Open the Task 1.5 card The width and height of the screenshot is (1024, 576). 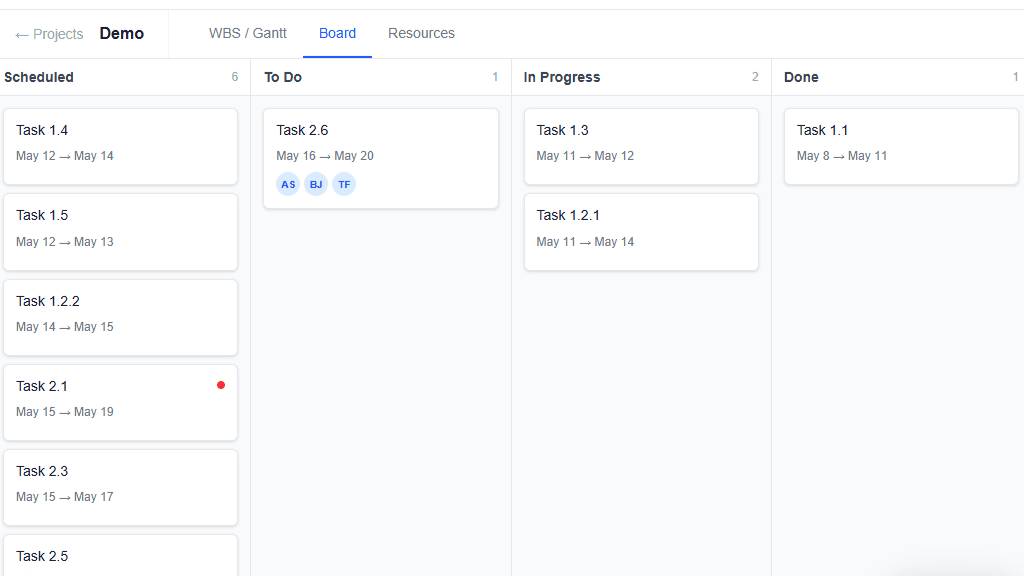click(120, 232)
